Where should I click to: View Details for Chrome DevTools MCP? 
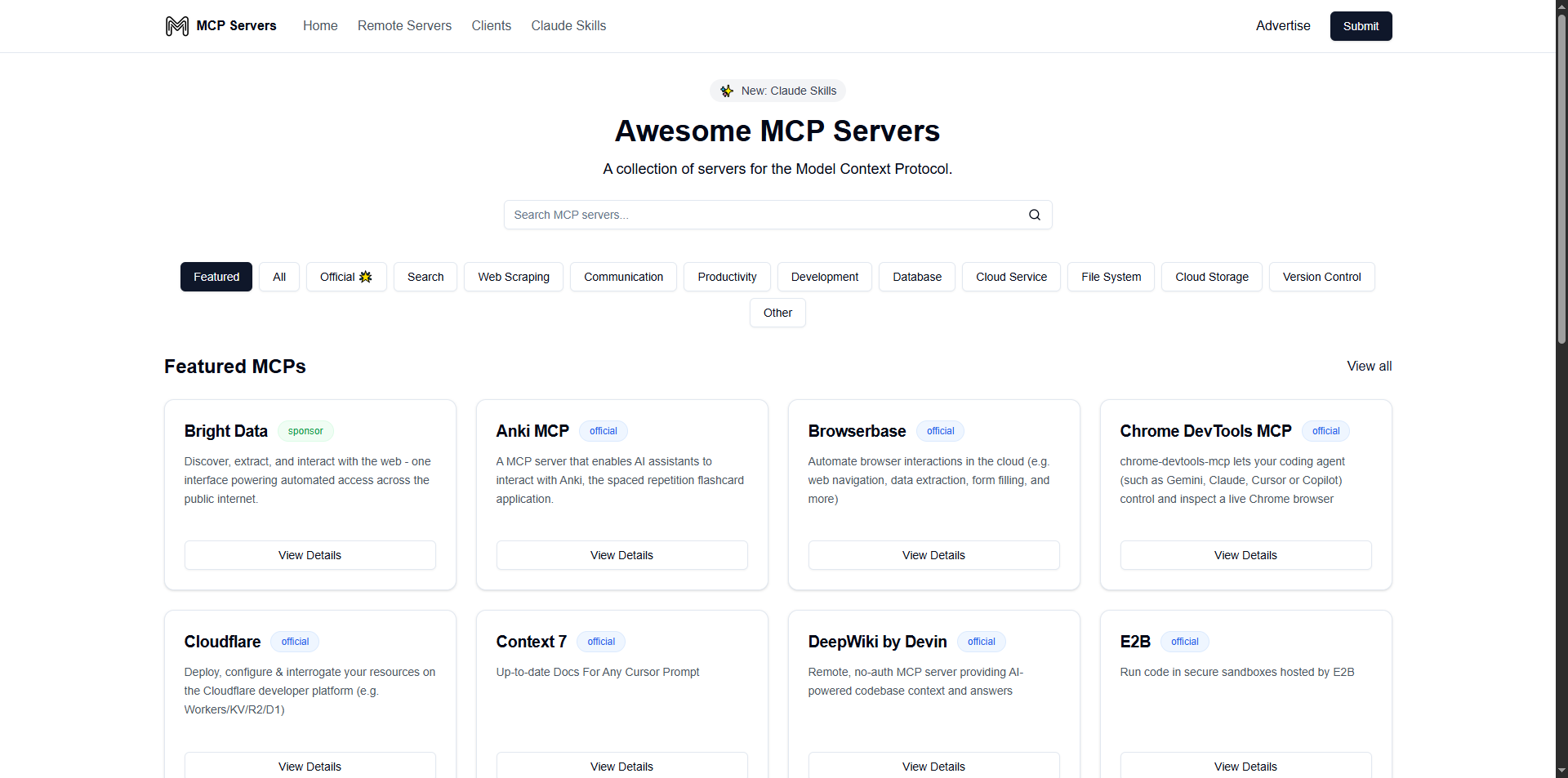1245,555
